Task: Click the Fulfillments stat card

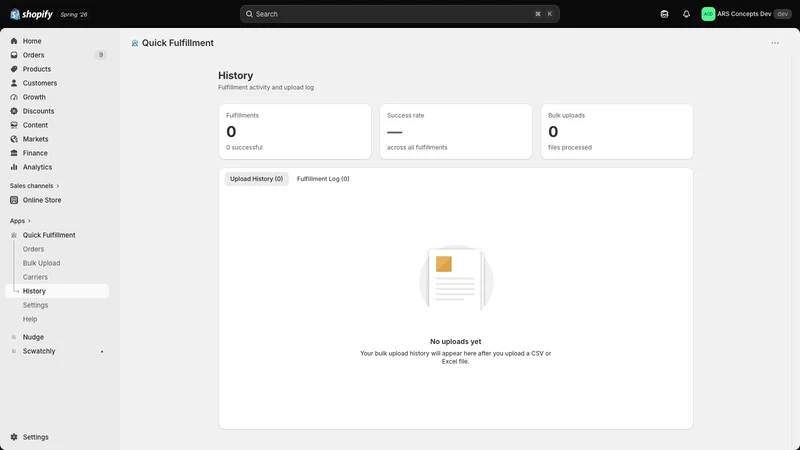Action: tap(295, 132)
